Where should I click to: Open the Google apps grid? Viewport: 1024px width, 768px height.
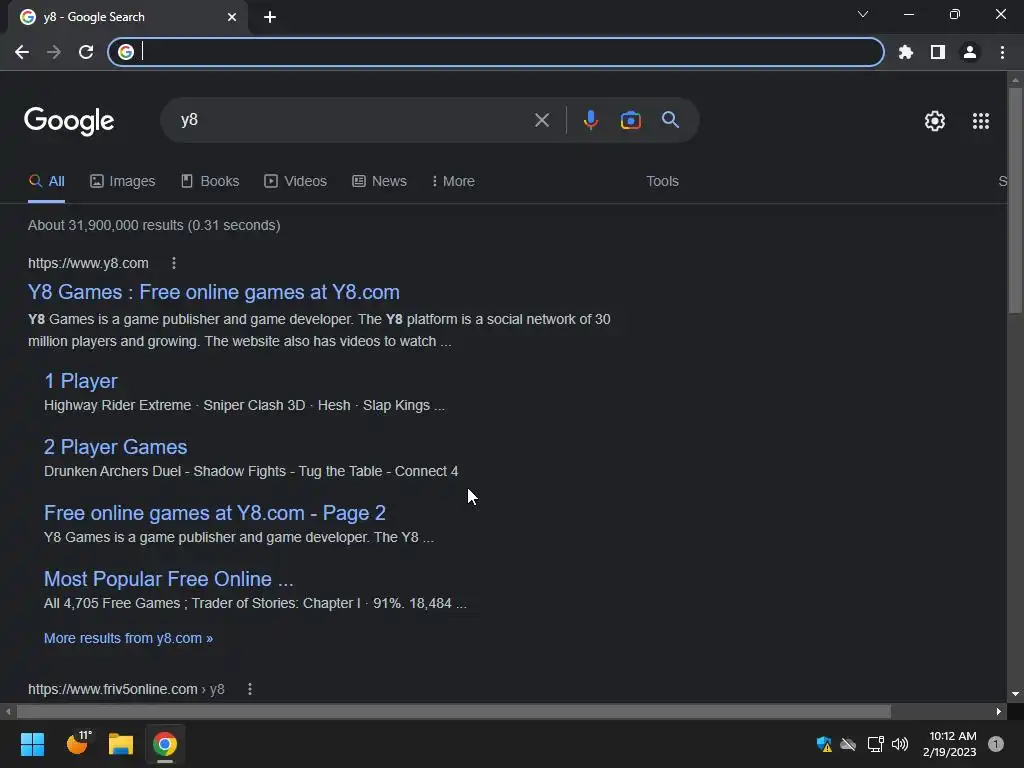pyautogui.click(x=980, y=121)
